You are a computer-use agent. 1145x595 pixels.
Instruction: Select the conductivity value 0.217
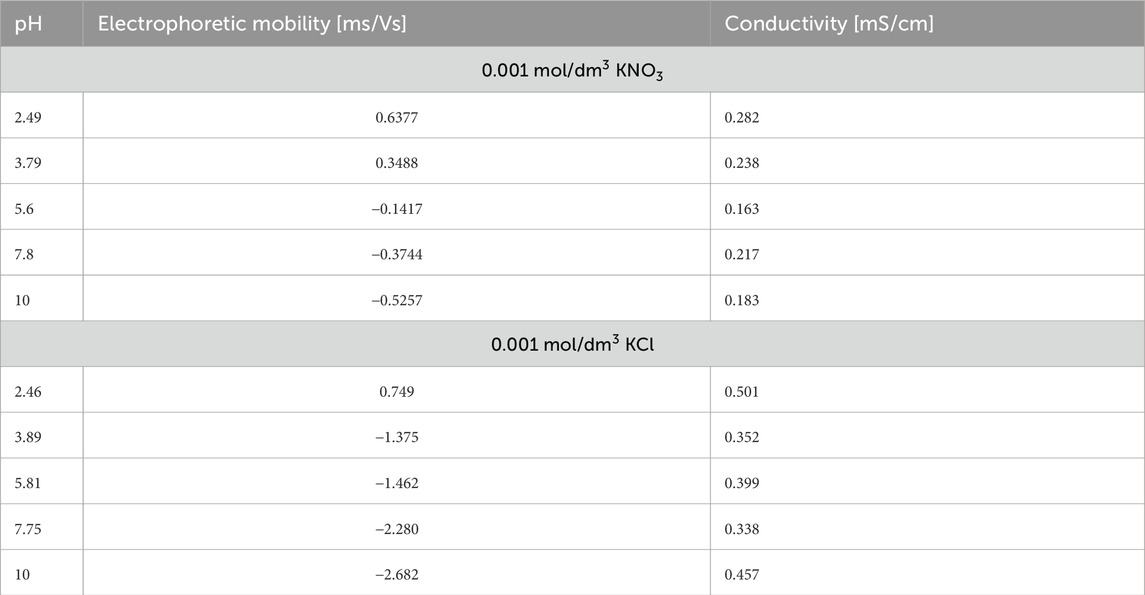[742, 255]
